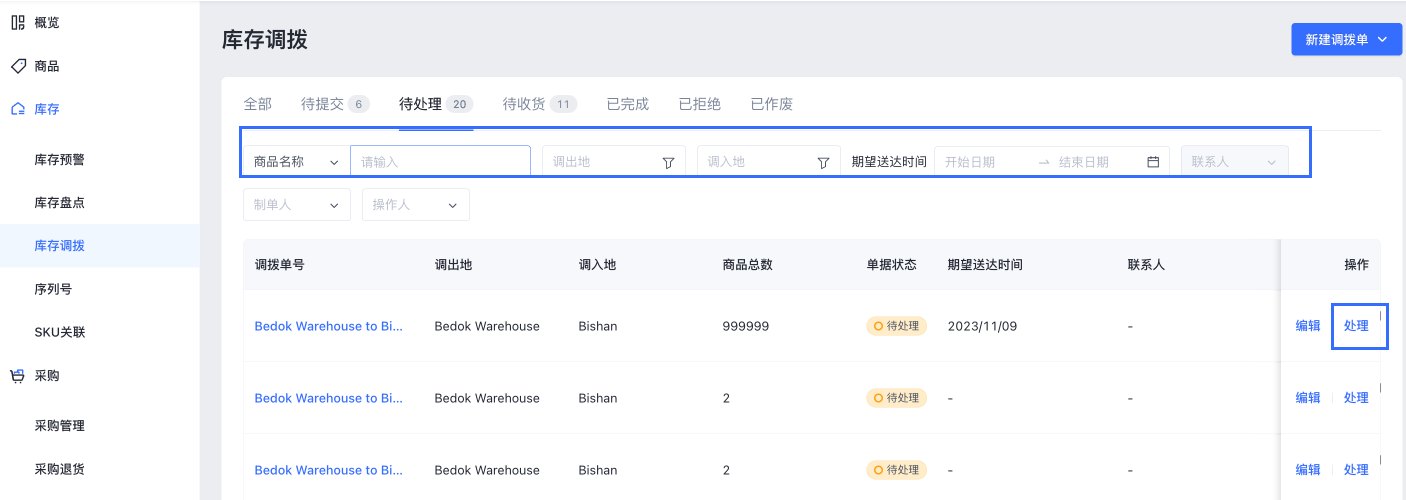
Task: Open the 联系人 dropdown
Action: pos(1235,161)
